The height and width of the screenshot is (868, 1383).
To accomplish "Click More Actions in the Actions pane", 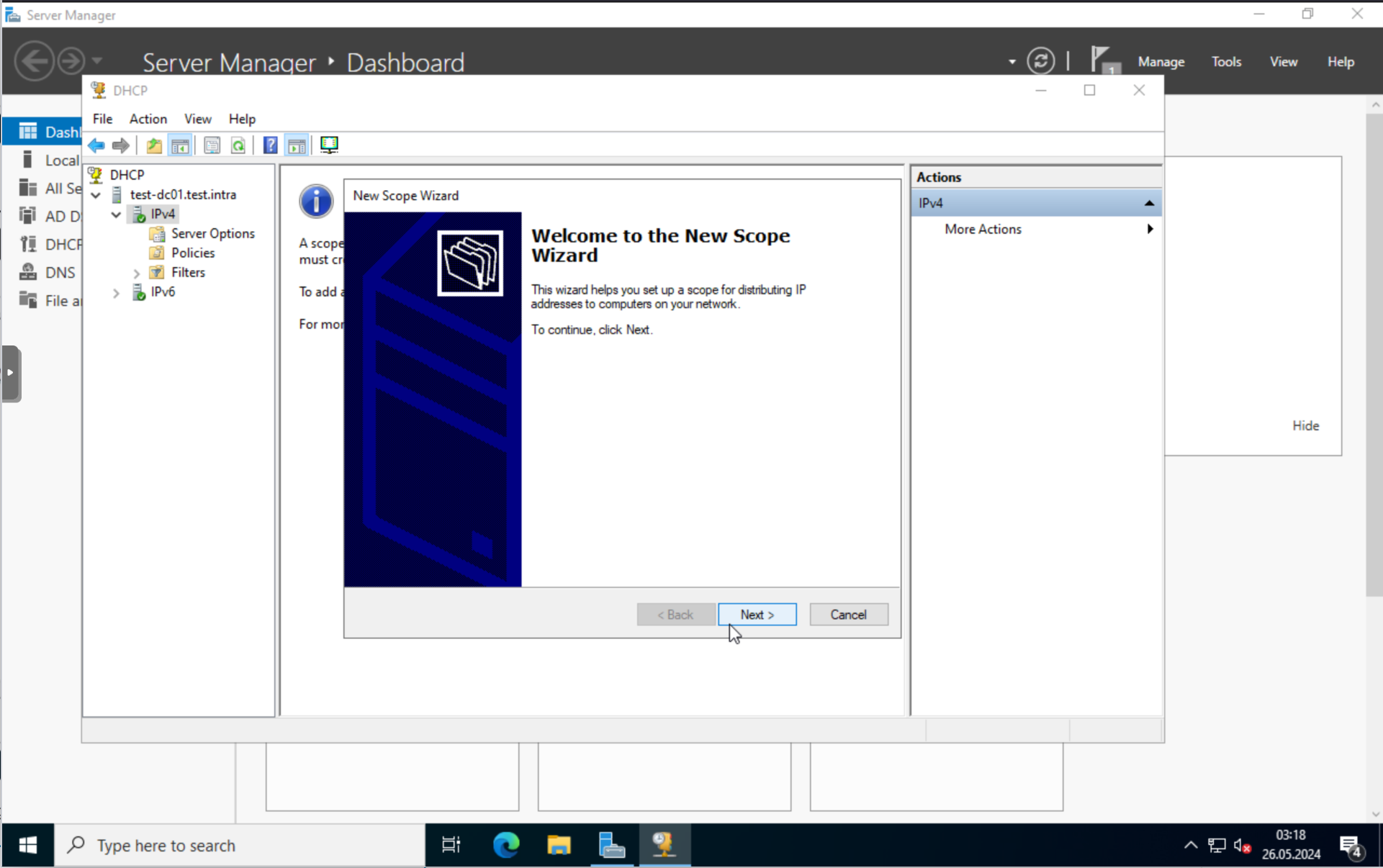I will coord(983,229).
